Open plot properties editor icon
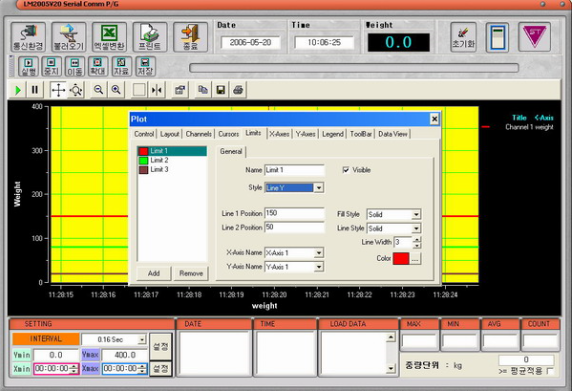This screenshot has height=392, width=573. (x=180, y=90)
